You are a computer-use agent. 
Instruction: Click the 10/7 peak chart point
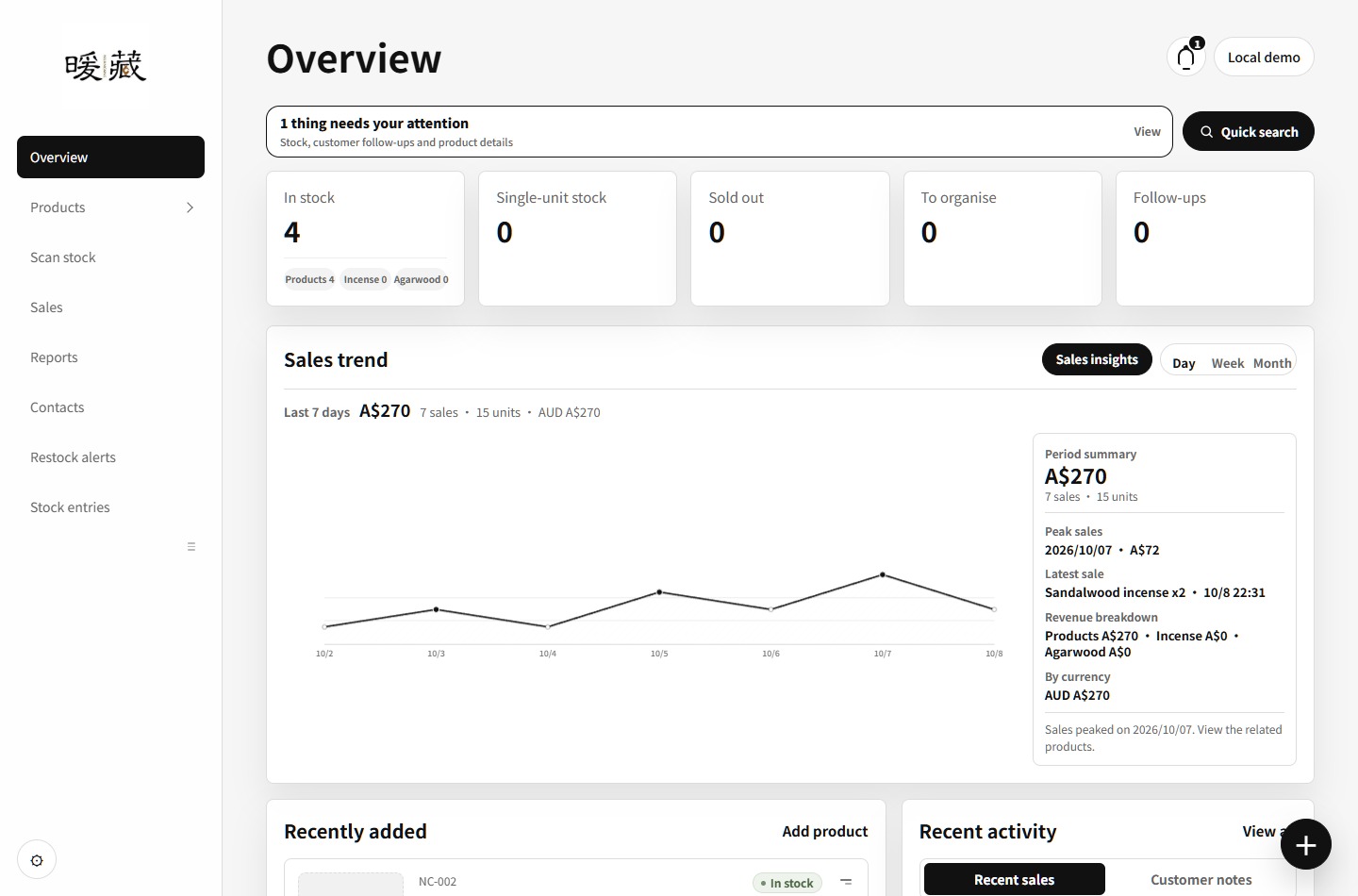coord(883,574)
